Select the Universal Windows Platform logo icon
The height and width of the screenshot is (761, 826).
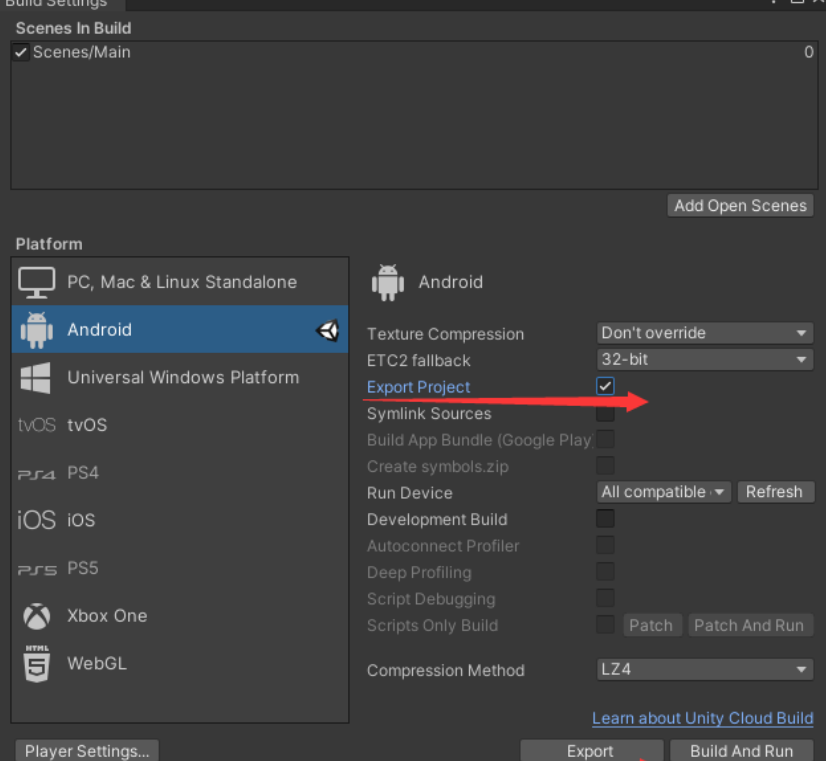coord(35,378)
